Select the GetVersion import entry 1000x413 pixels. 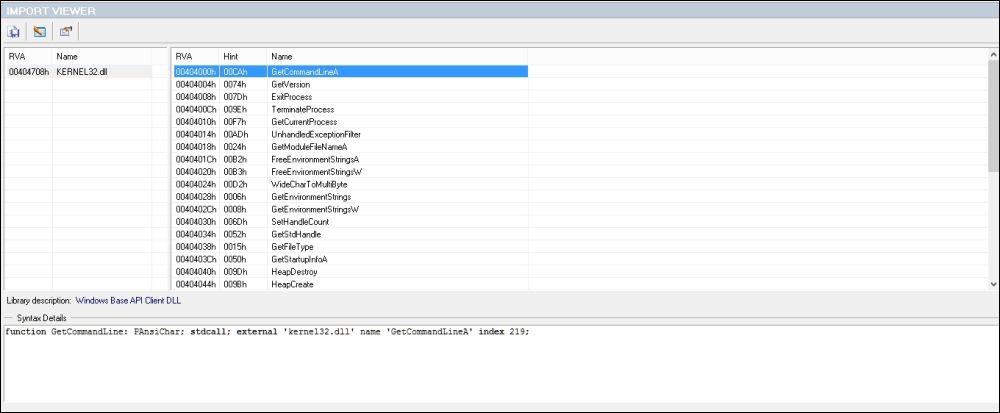291,84
